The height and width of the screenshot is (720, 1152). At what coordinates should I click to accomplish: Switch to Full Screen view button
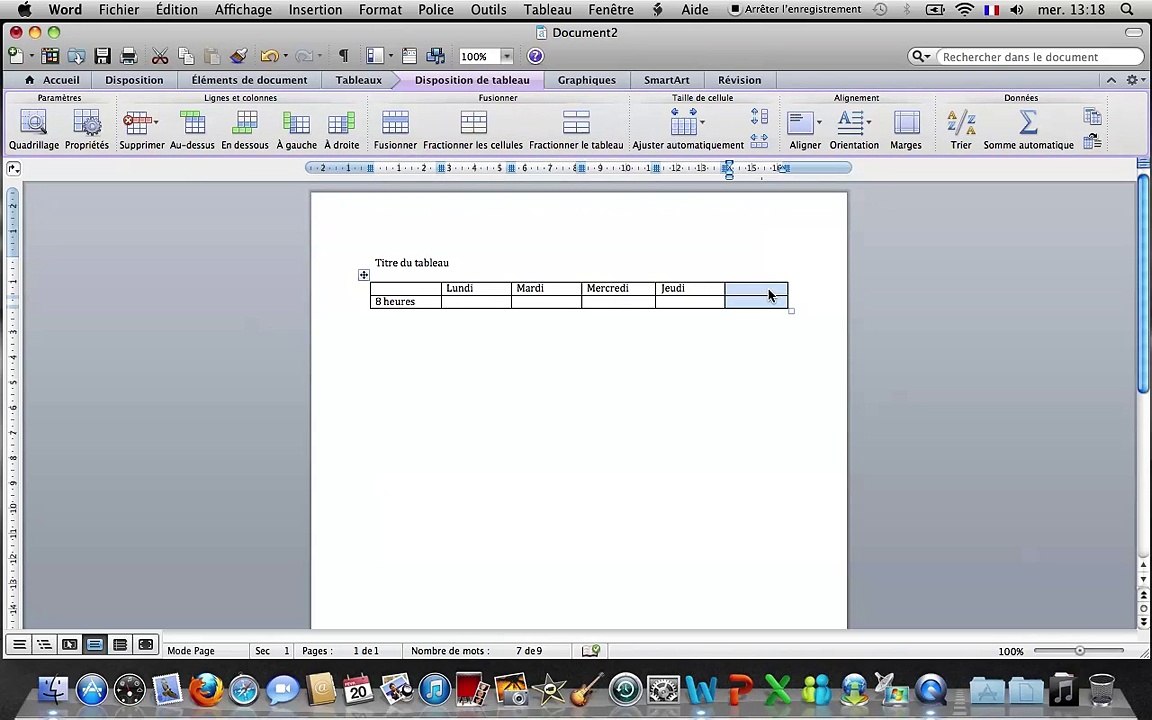pyautogui.click(x=145, y=644)
